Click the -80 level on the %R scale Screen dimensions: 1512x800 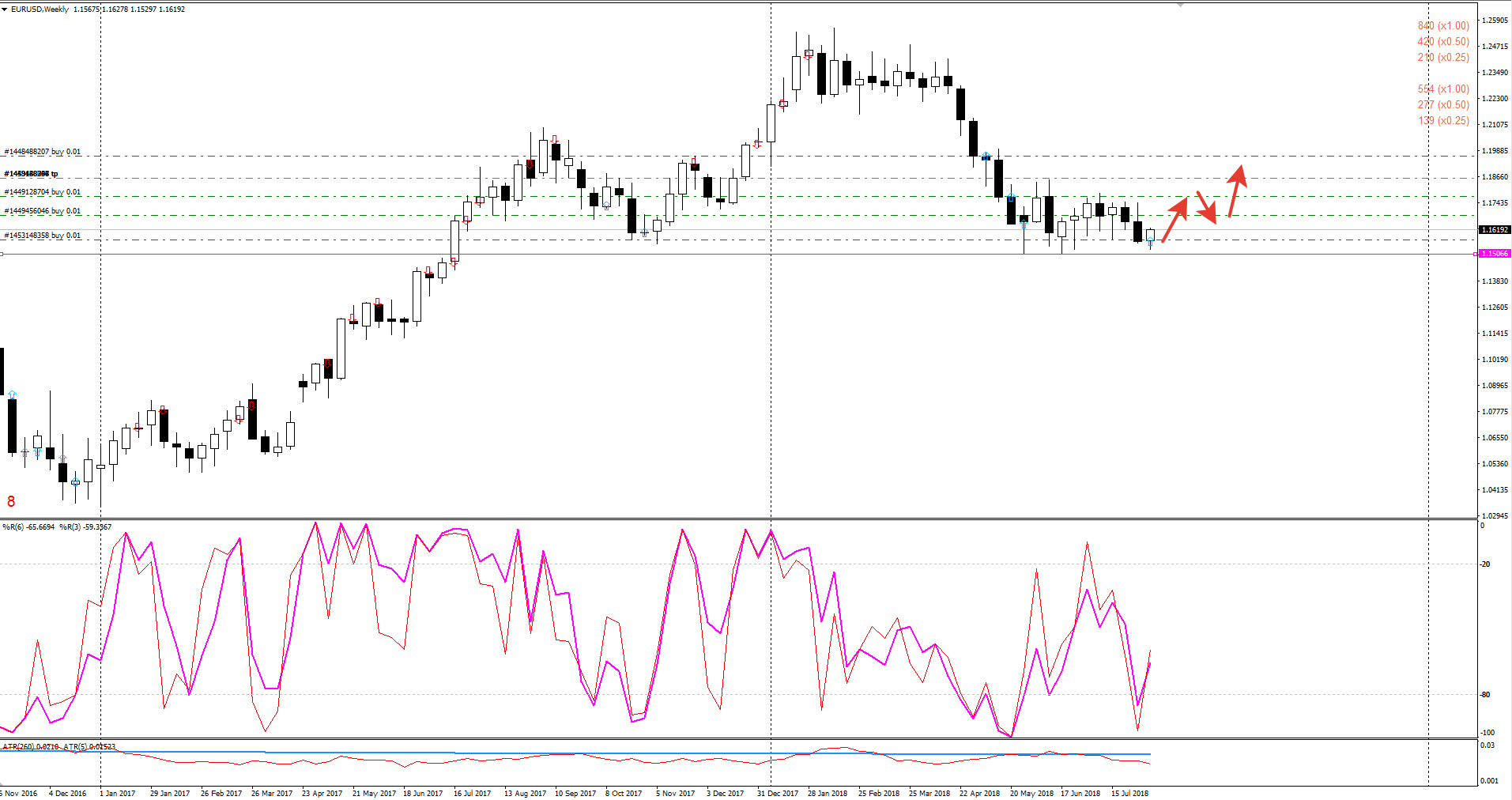[x=1485, y=695]
